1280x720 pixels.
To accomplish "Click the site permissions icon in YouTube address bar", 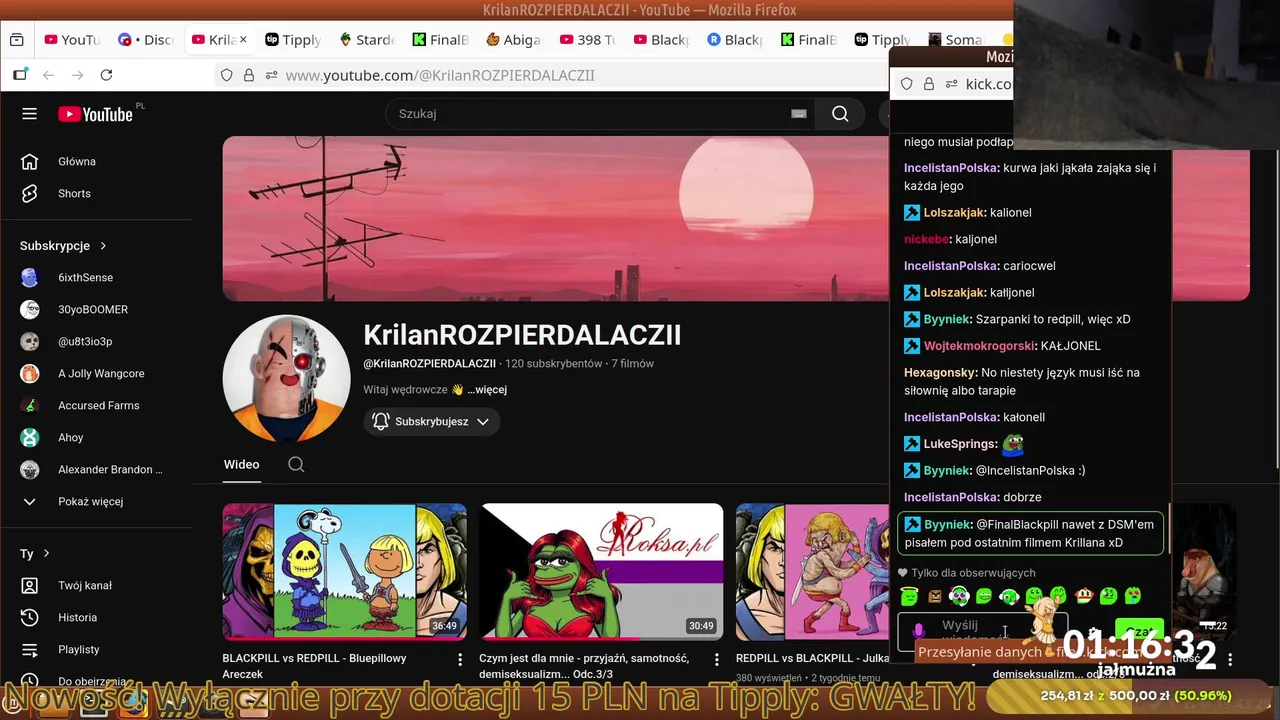I will tap(271, 75).
